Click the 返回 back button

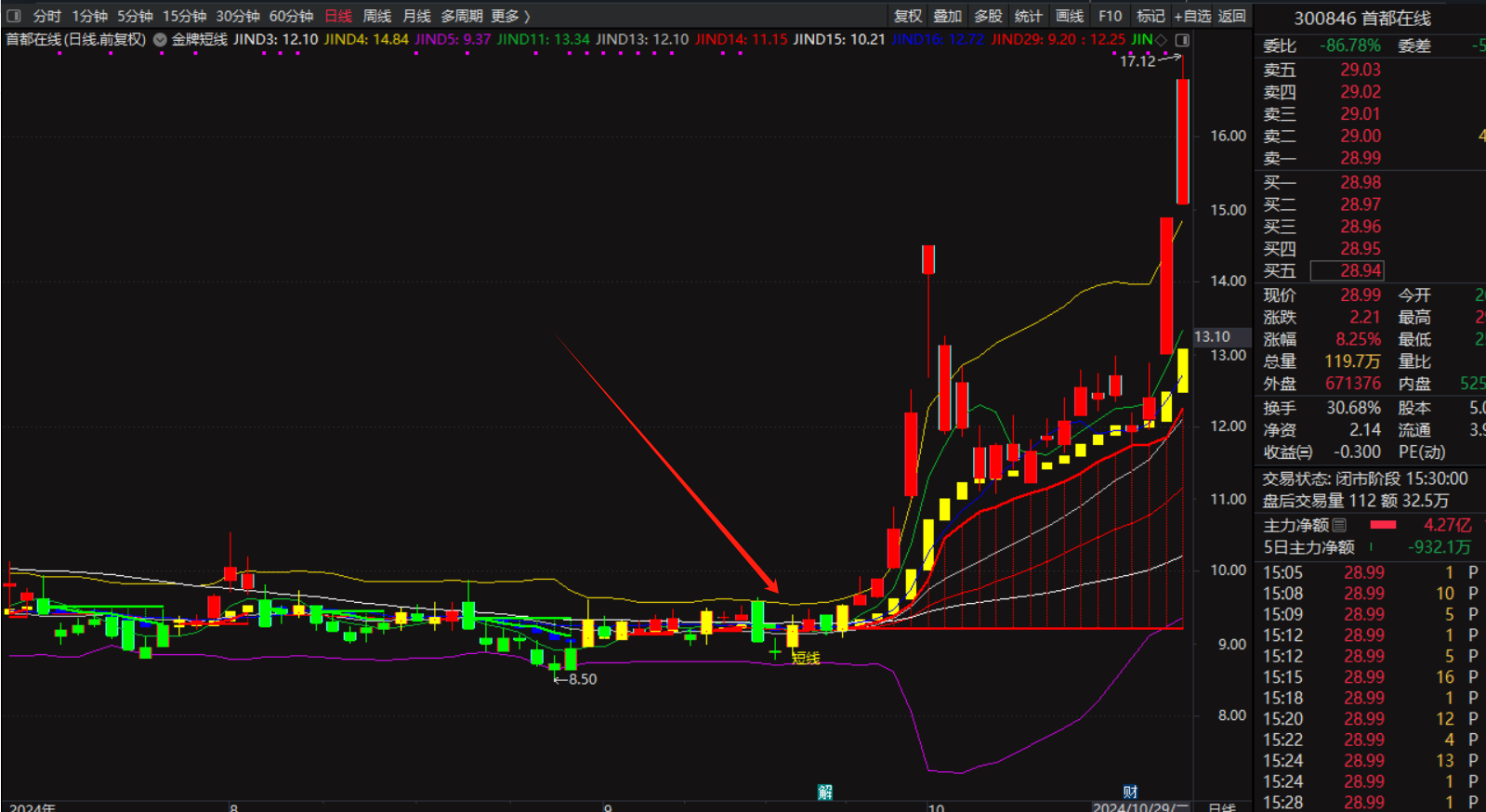click(x=1231, y=16)
